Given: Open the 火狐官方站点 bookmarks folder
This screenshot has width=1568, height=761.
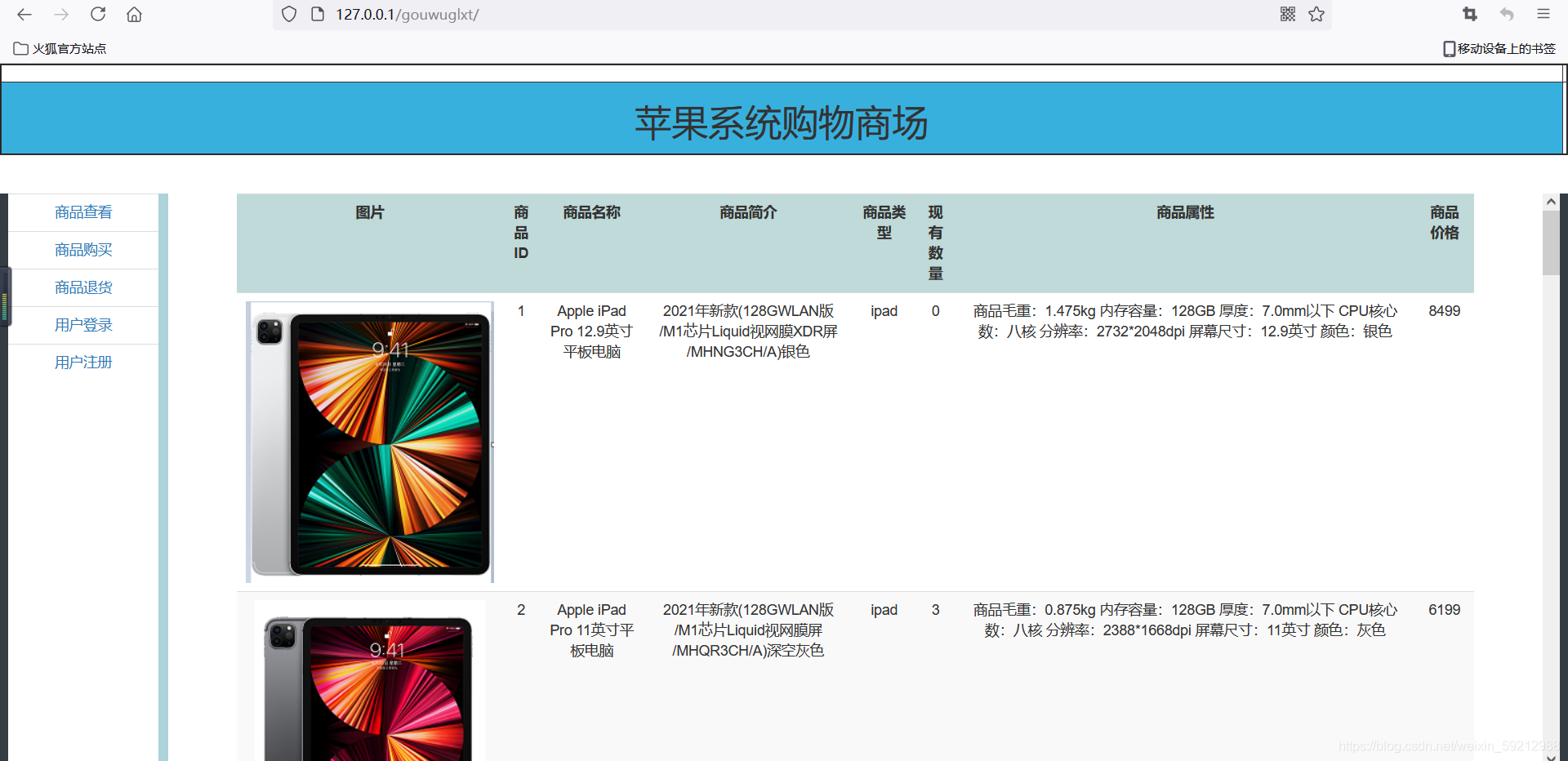Looking at the screenshot, I should (60, 49).
